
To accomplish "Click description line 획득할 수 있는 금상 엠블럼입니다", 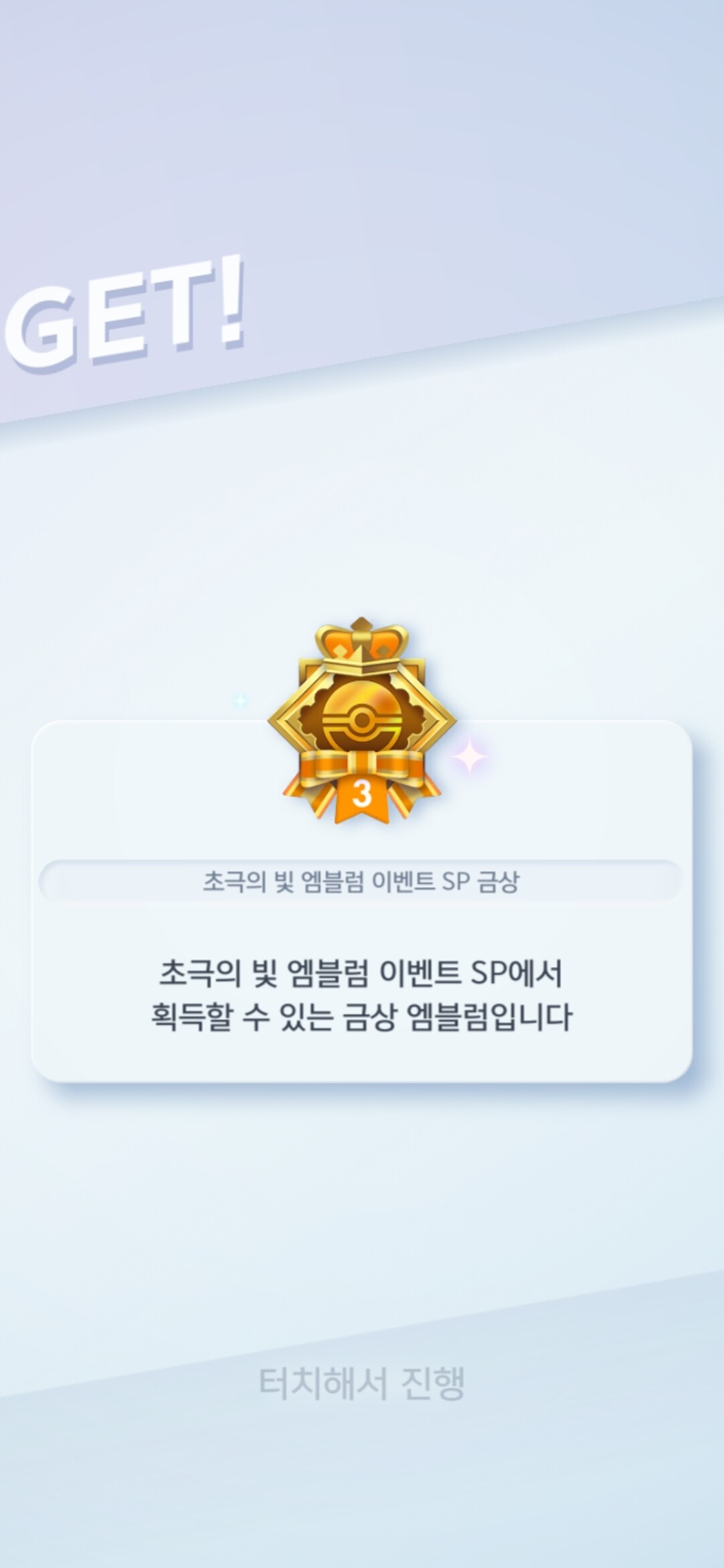I will (361, 1017).
